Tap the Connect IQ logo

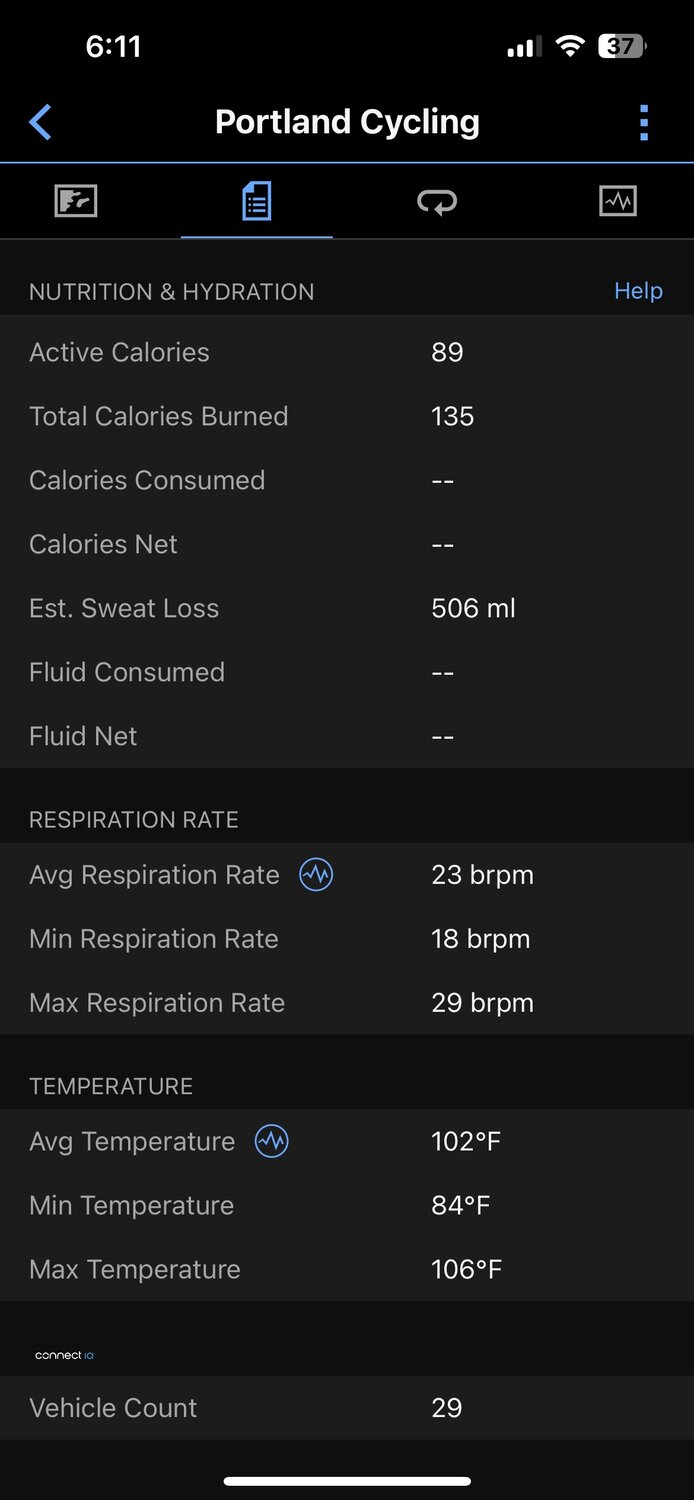pyautogui.click(x=64, y=1356)
